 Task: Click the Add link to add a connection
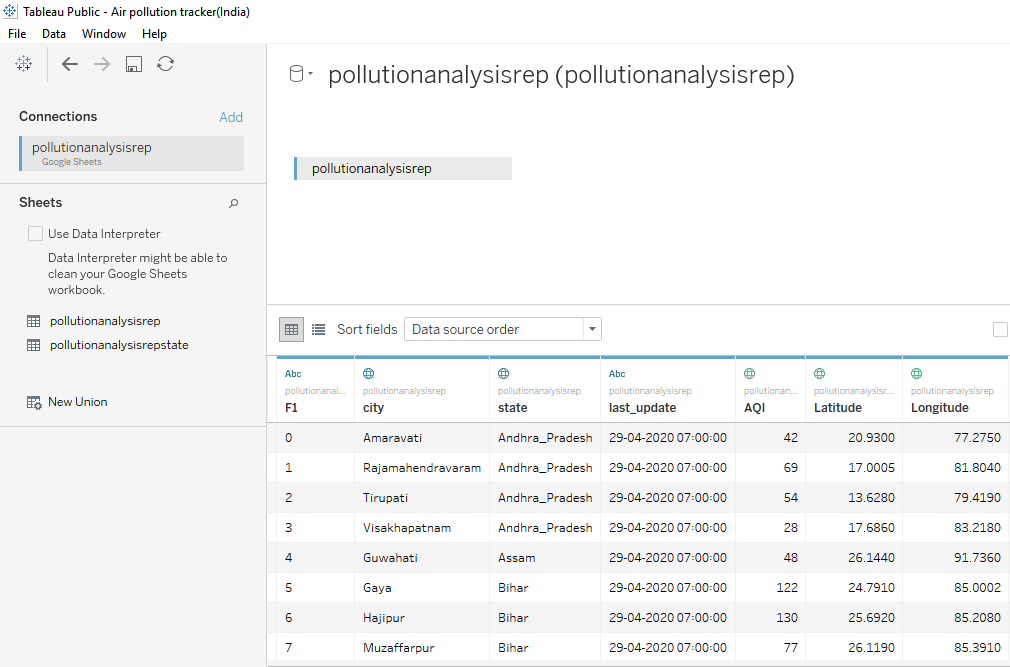click(231, 117)
